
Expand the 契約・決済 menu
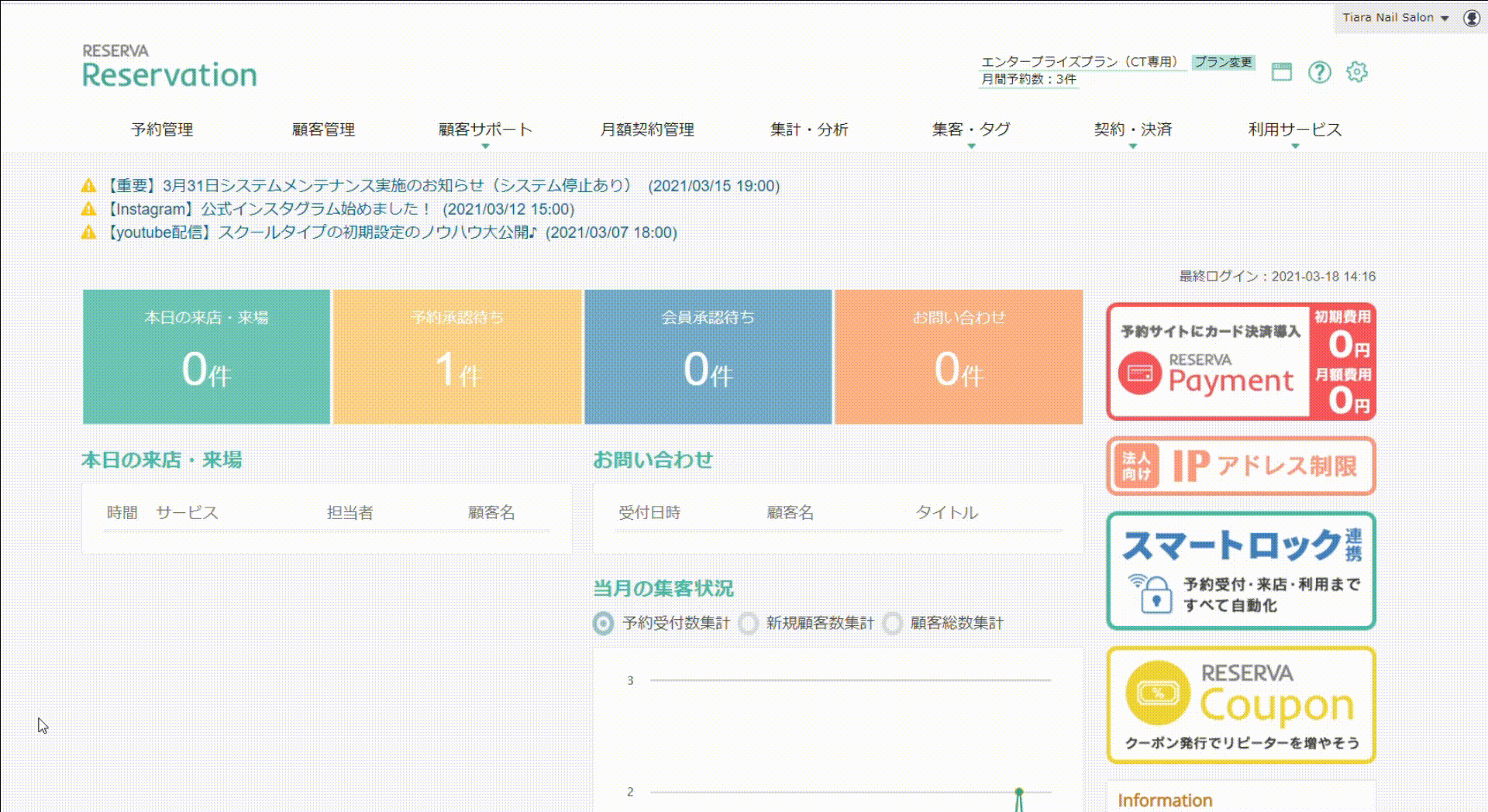point(1132,130)
